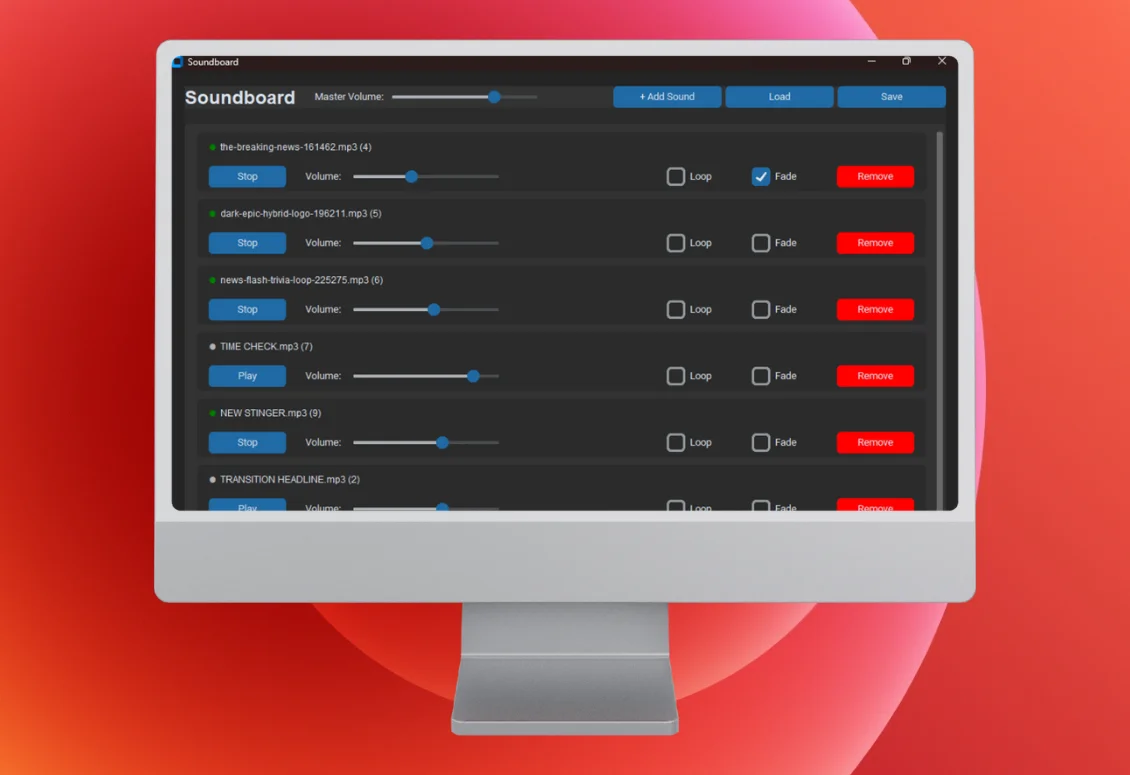Screen dimensions: 1130x775
Task: Click the green status dot beside dark-epic-hybrid-logo-196211.mp3
Action: [213, 213]
